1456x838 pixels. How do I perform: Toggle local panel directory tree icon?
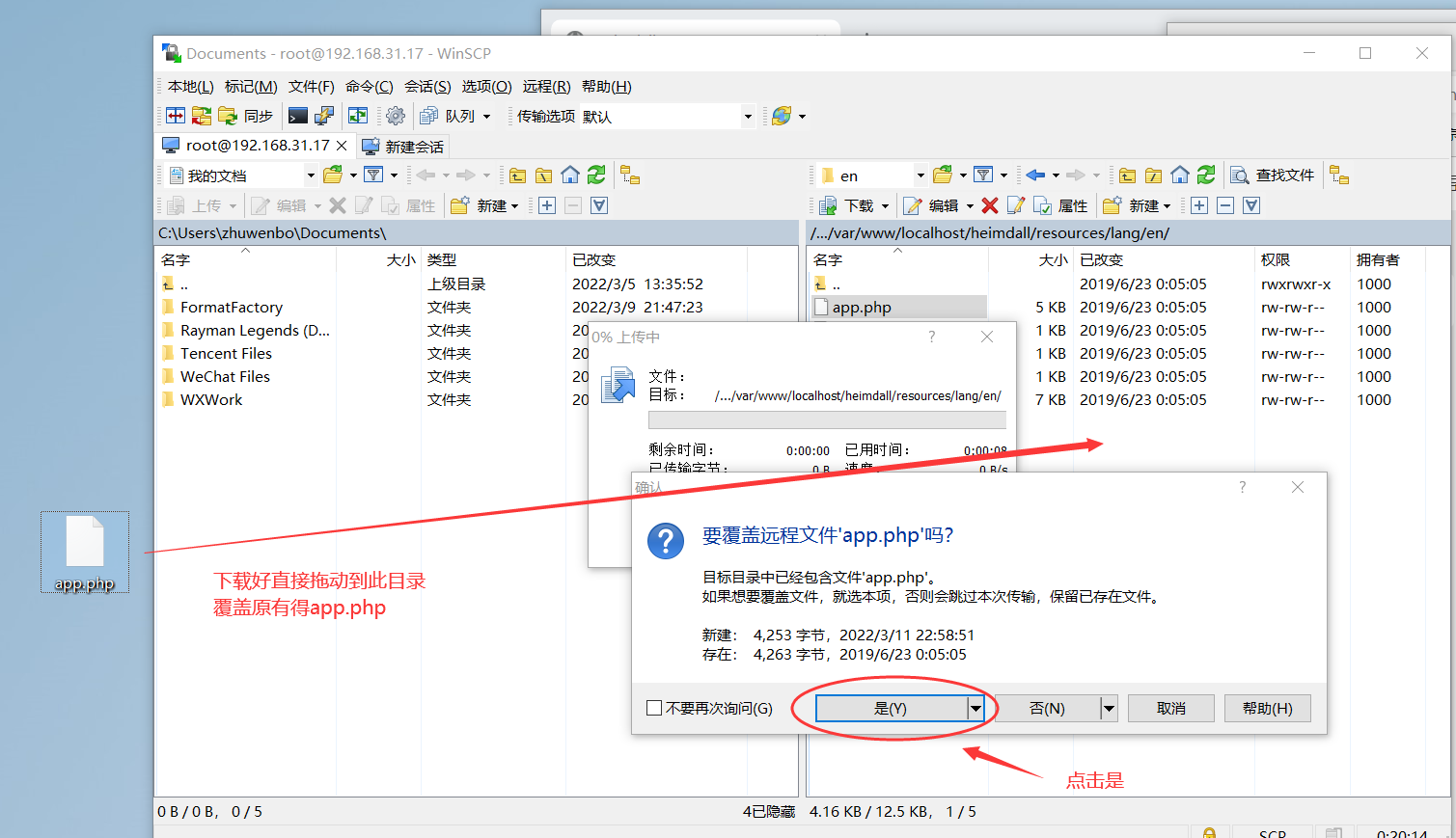630,175
